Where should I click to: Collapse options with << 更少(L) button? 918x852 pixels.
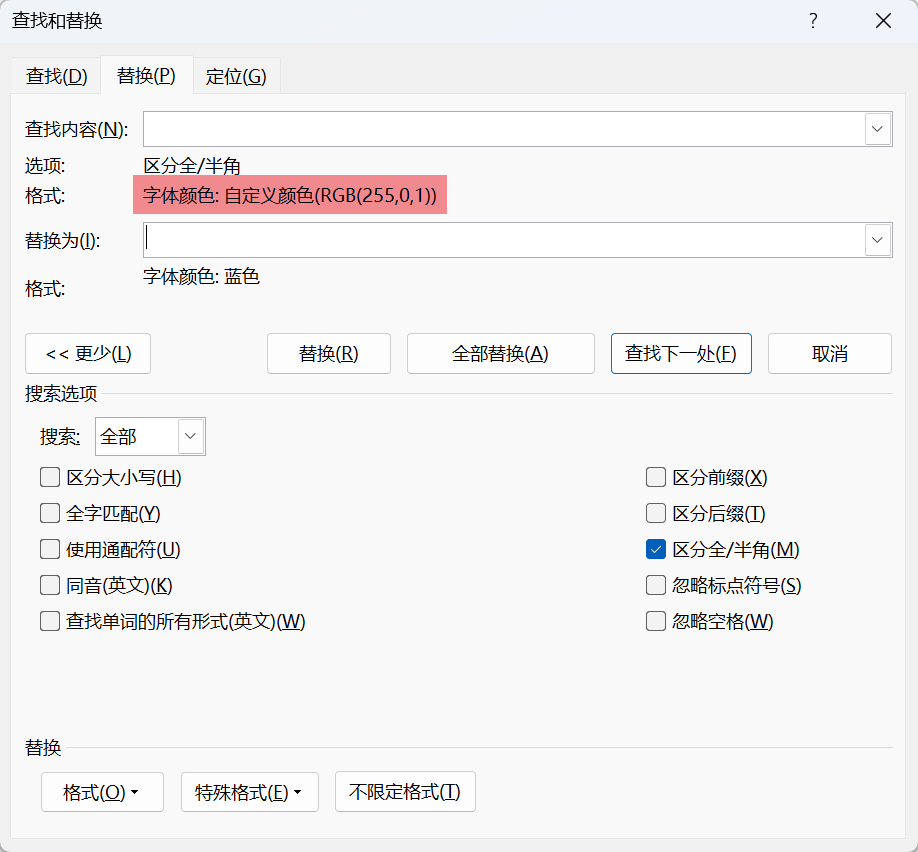tap(88, 354)
